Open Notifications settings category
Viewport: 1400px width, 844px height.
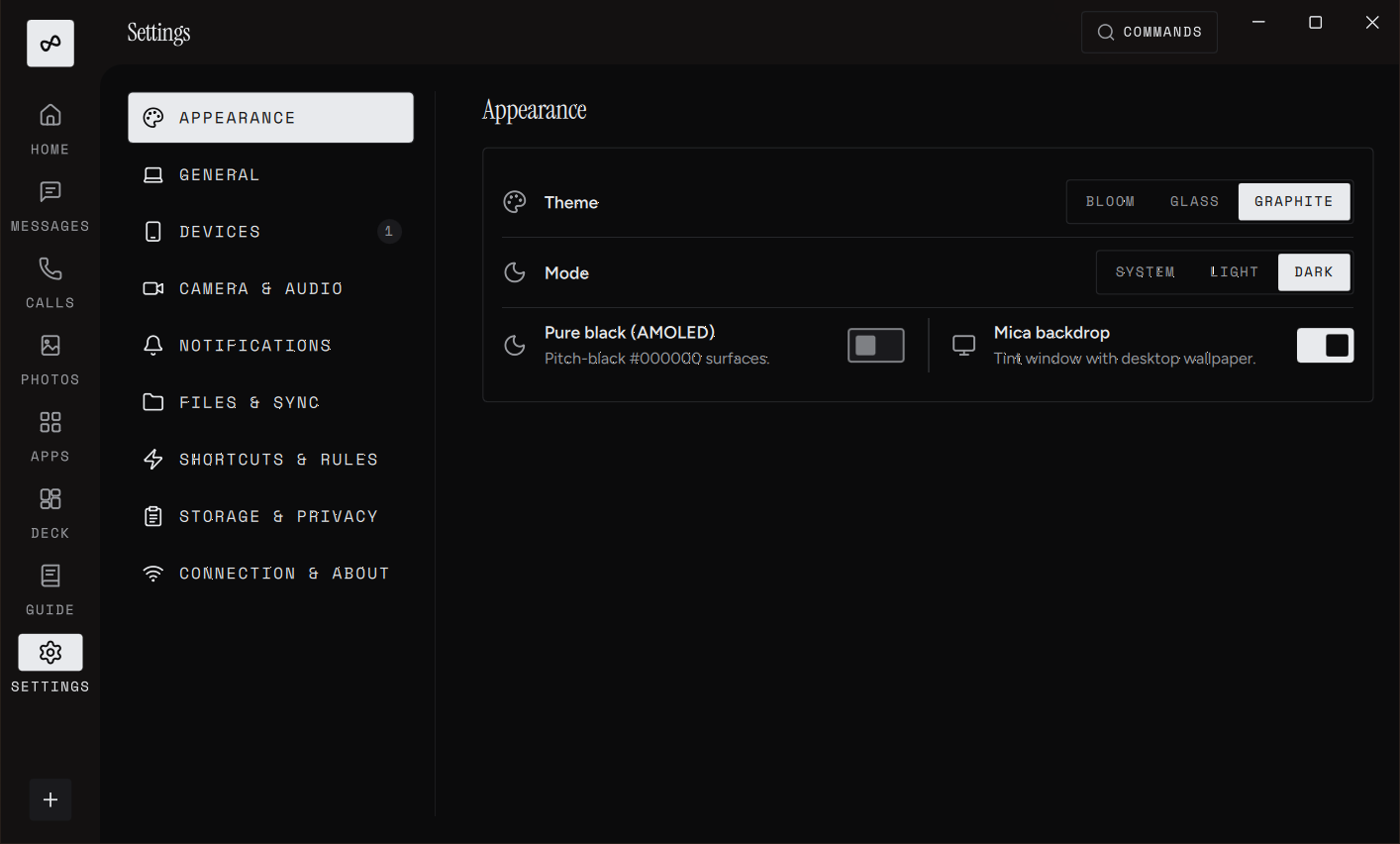coord(270,346)
